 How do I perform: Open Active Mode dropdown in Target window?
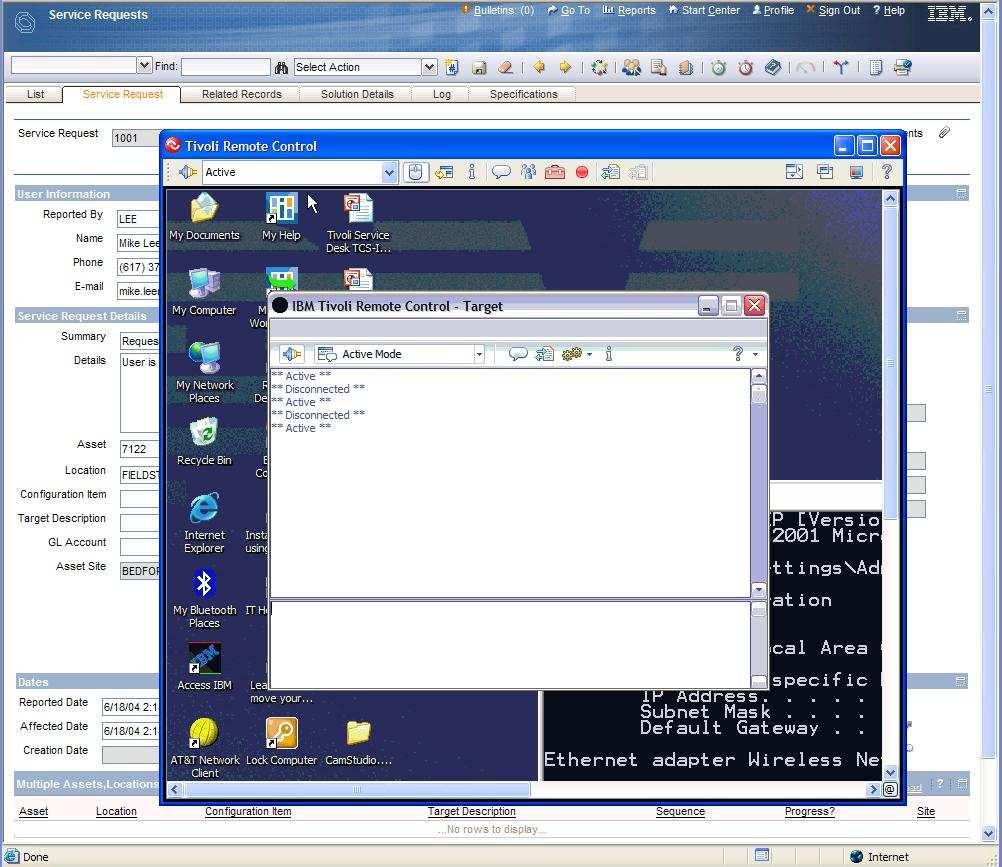coord(479,354)
